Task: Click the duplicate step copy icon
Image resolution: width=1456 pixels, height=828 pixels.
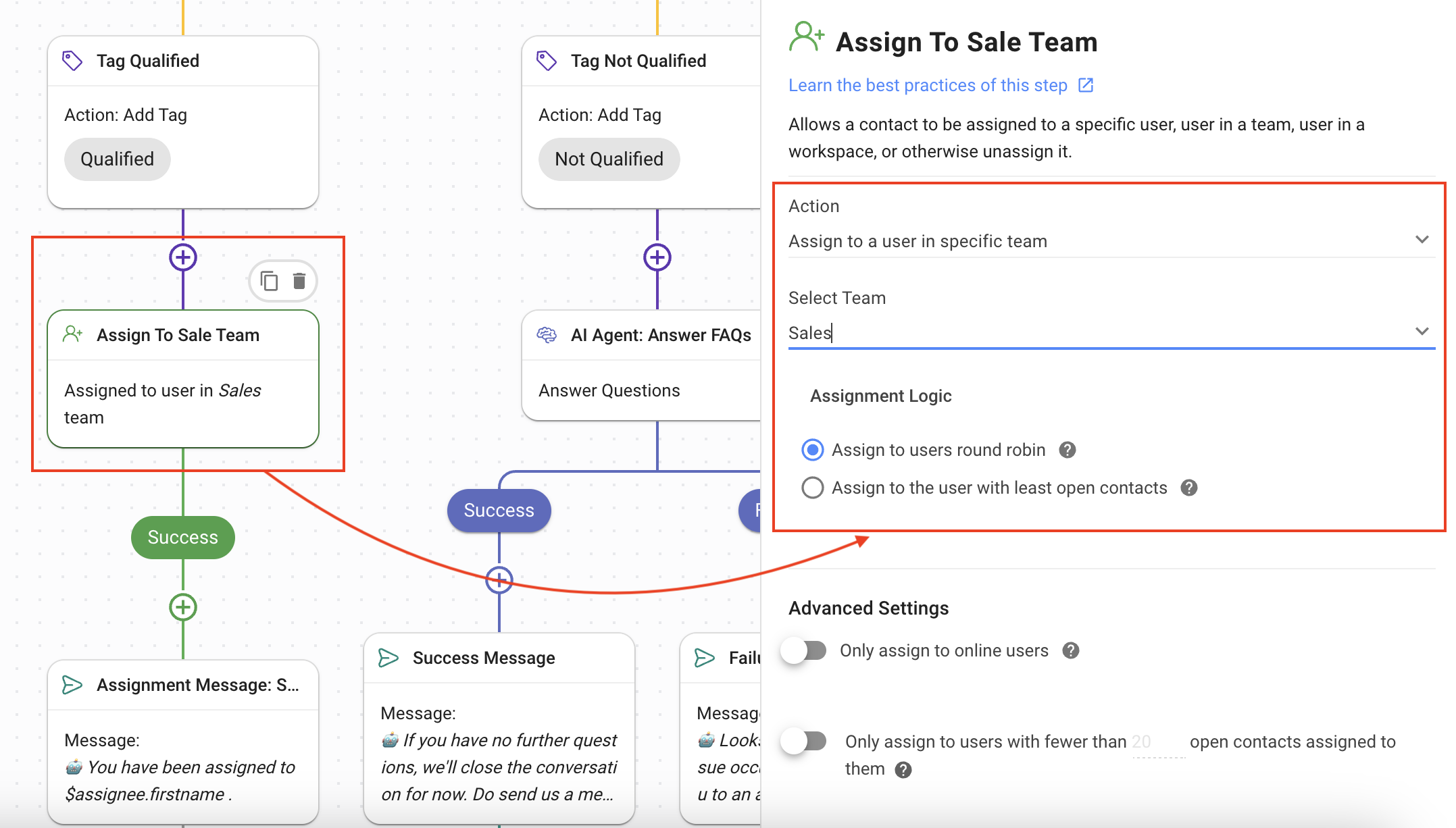Action: coord(270,280)
